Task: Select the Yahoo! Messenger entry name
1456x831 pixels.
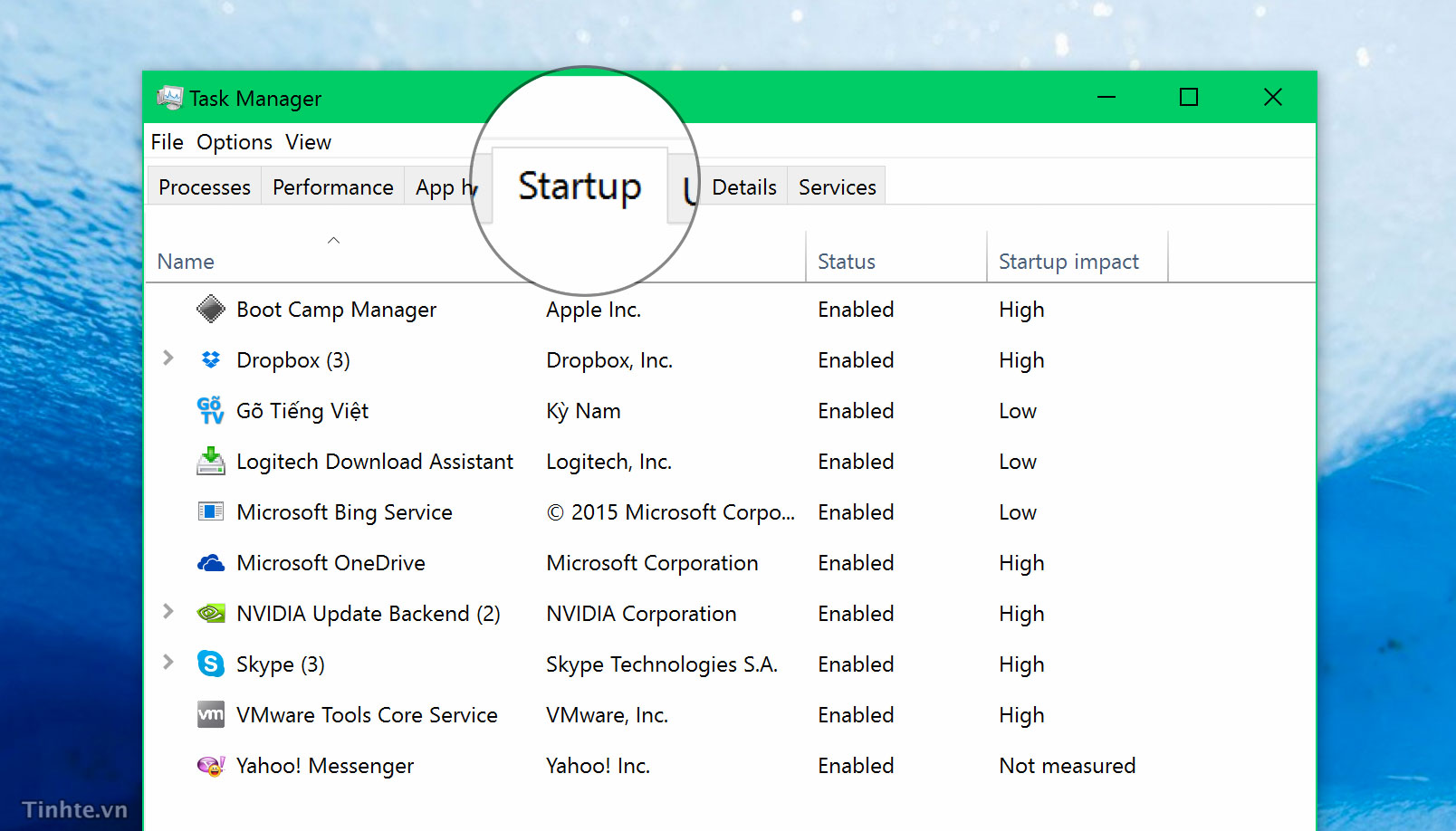Action: tap(325, 766)
